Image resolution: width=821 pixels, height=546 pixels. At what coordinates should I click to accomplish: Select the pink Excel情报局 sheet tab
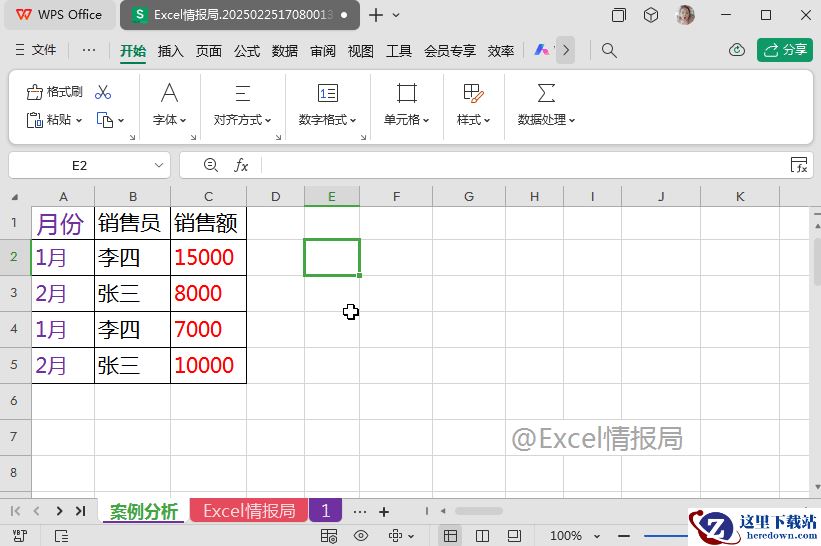point(249,510)
